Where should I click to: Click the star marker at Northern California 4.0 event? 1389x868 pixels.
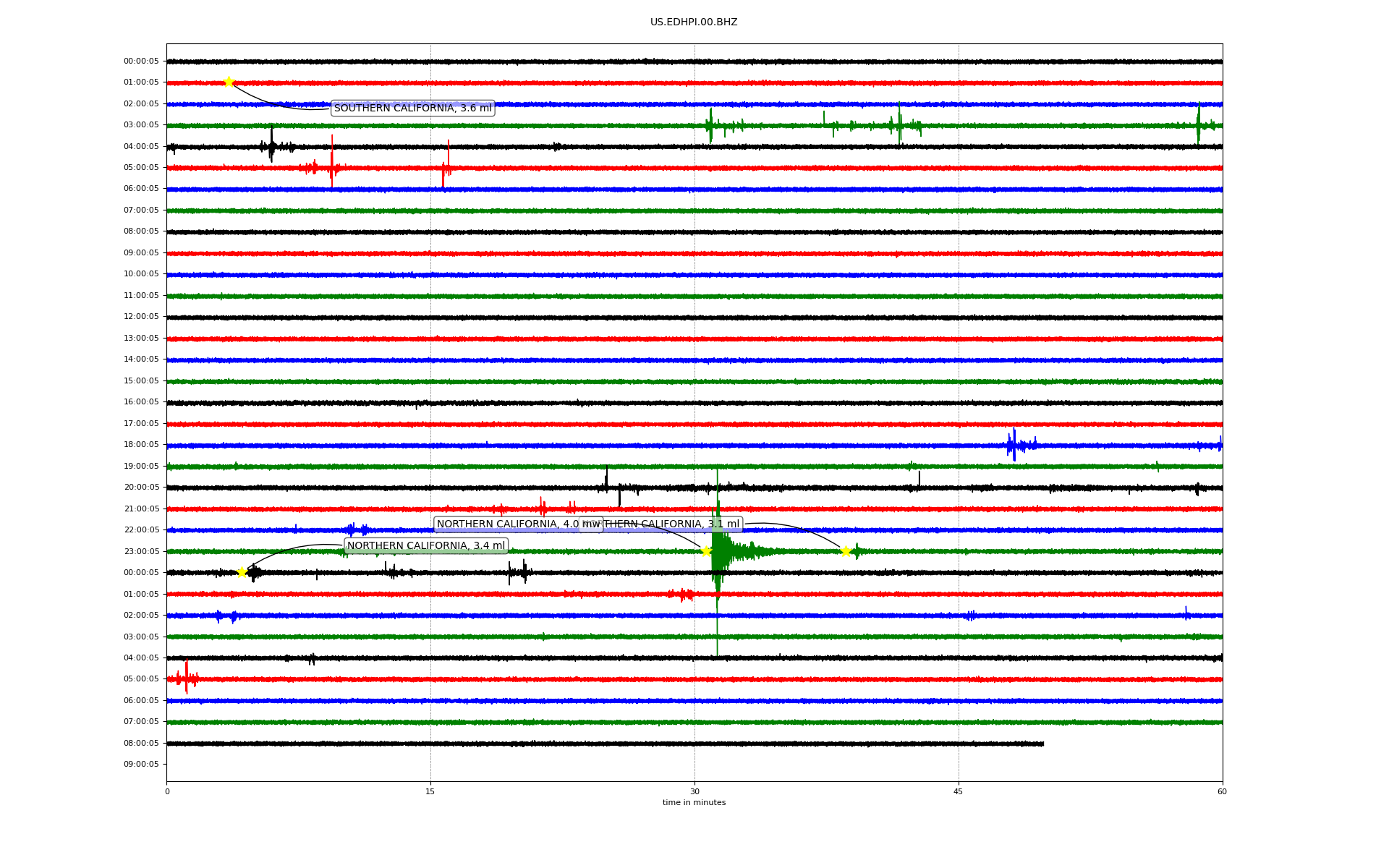click(706, 551)
